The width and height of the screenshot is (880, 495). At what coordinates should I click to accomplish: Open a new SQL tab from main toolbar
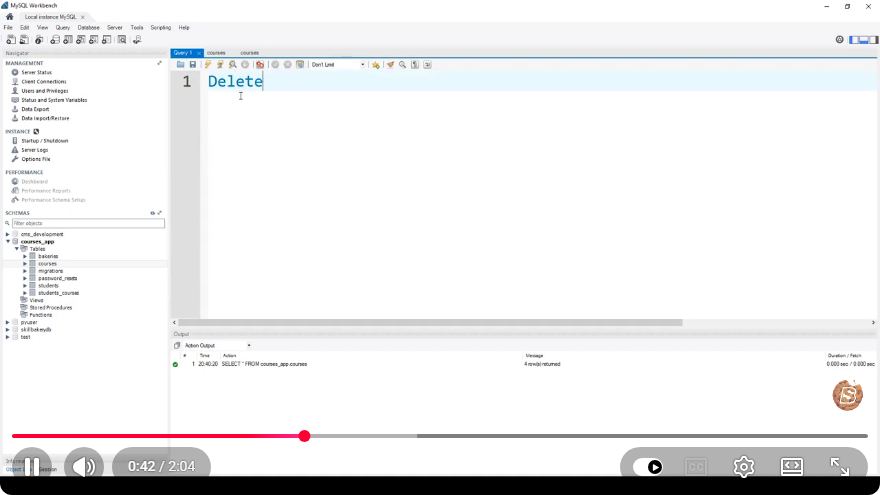click(x=11, y=40)
